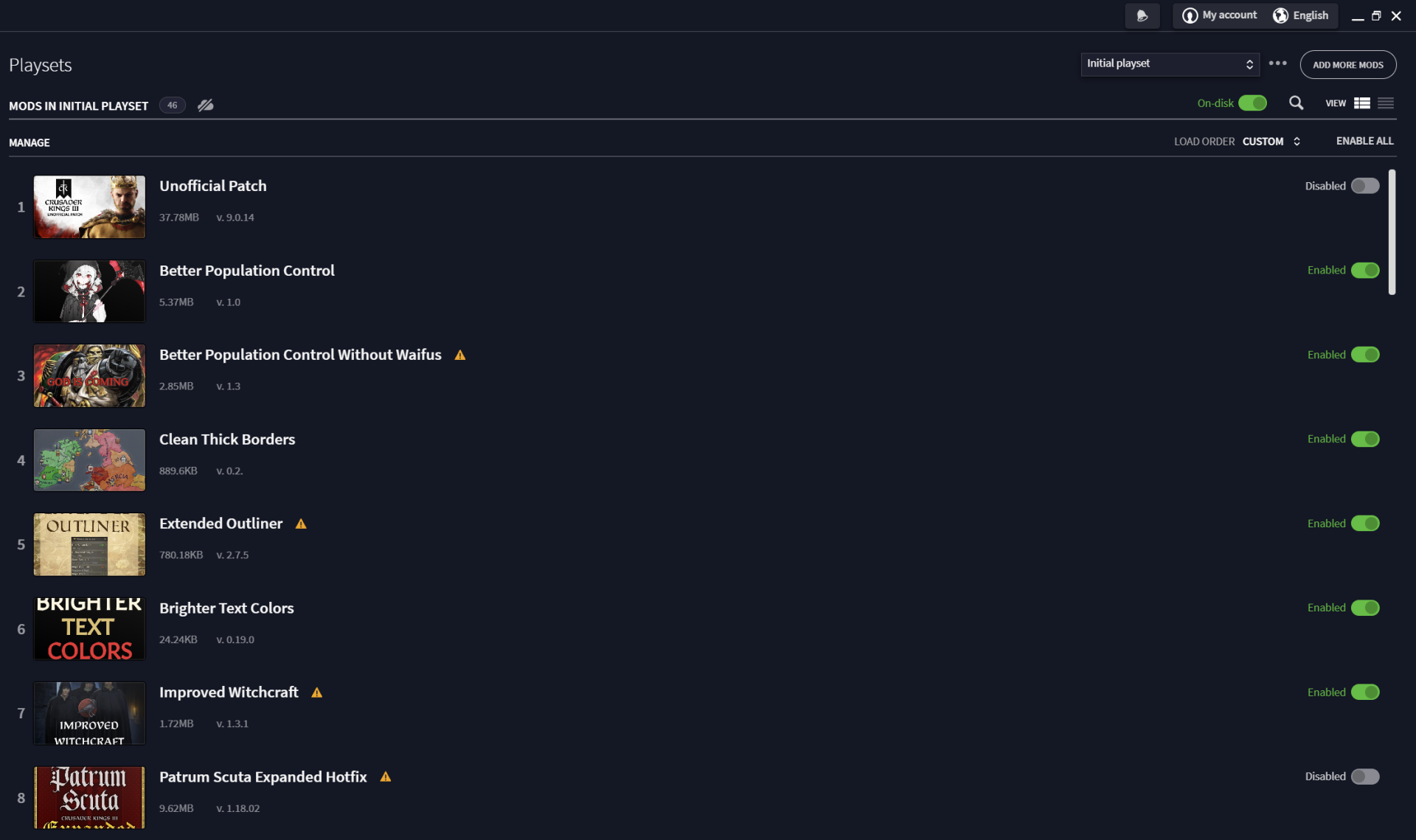Click MODS IN INITIAL PLAYSET heading

(x=78, y=106)
